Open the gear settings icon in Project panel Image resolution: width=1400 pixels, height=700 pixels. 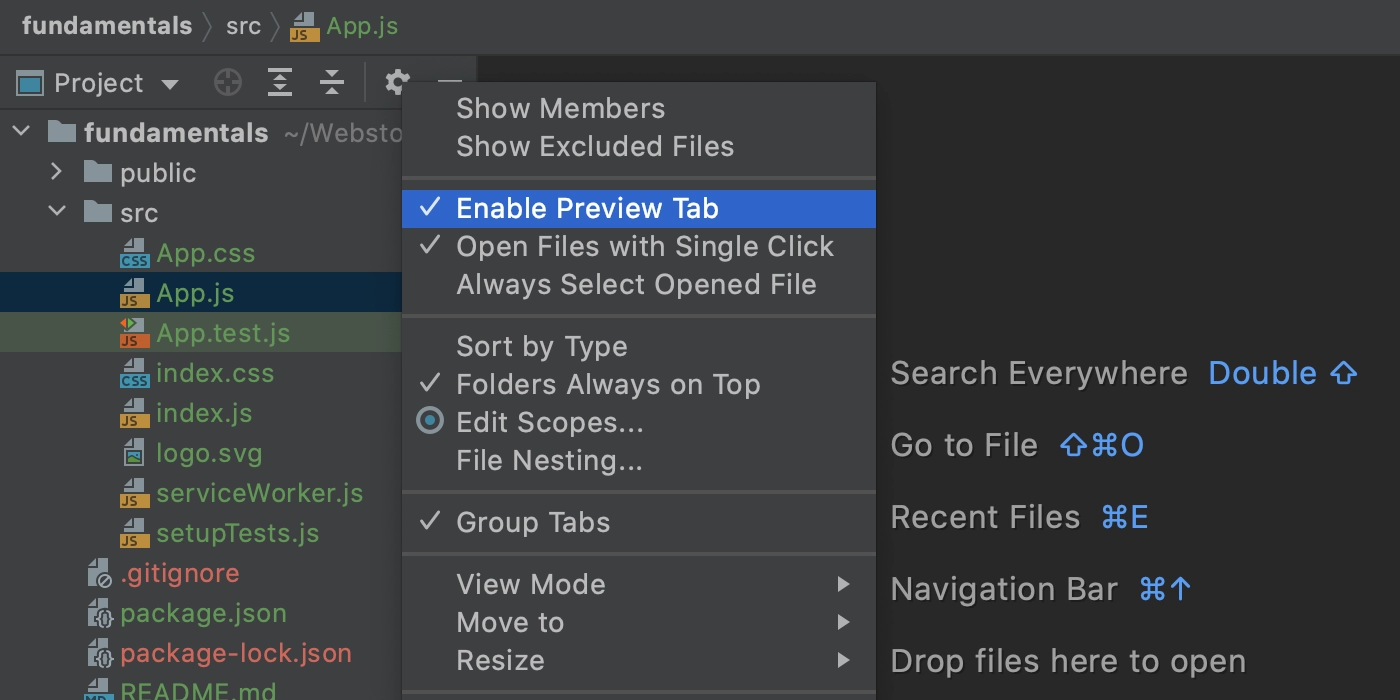398,82
